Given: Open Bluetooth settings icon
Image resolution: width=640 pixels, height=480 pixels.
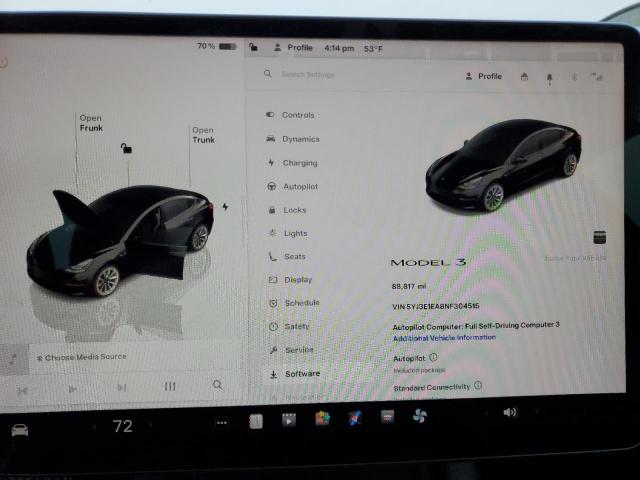Looking at the screenshot, I should click(x=574, y=77).
